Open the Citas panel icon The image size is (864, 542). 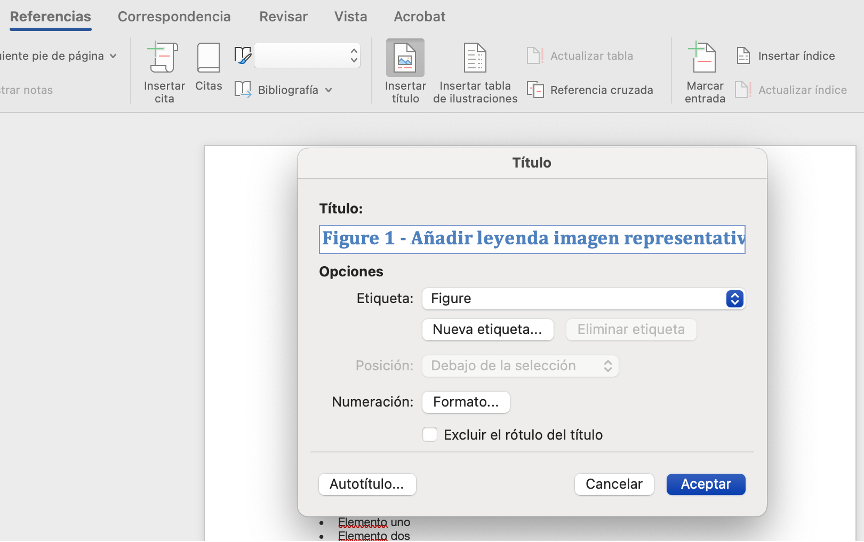[208, 58]
